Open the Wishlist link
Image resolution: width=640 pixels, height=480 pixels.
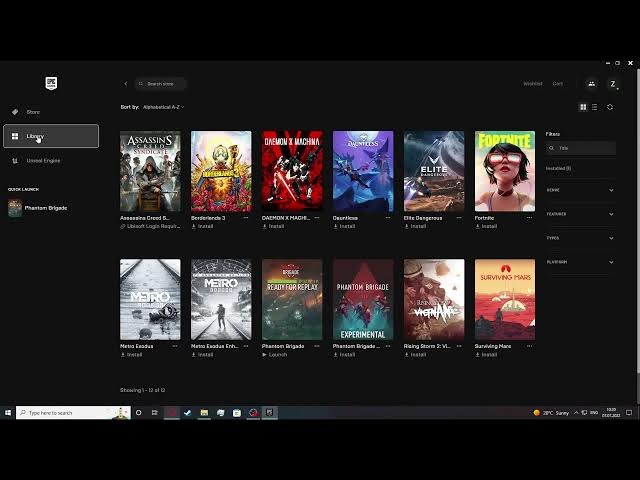click(533, 84)
